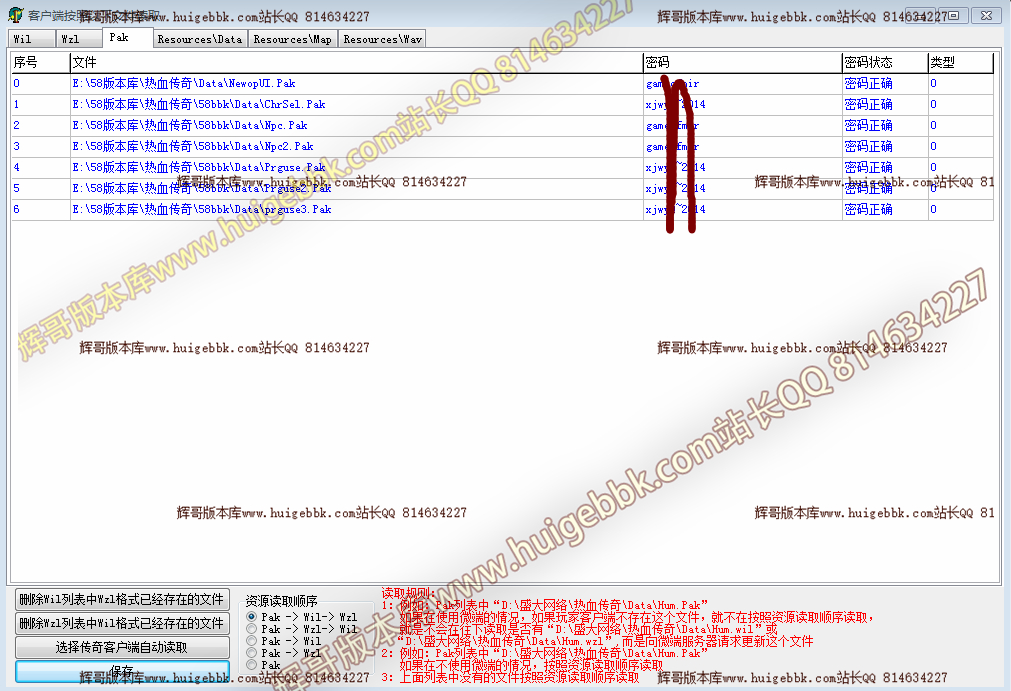1011x691 pixels.
Task: Select the Pak-only read order option
Action: pyautogui.click(x=252, y=665)
